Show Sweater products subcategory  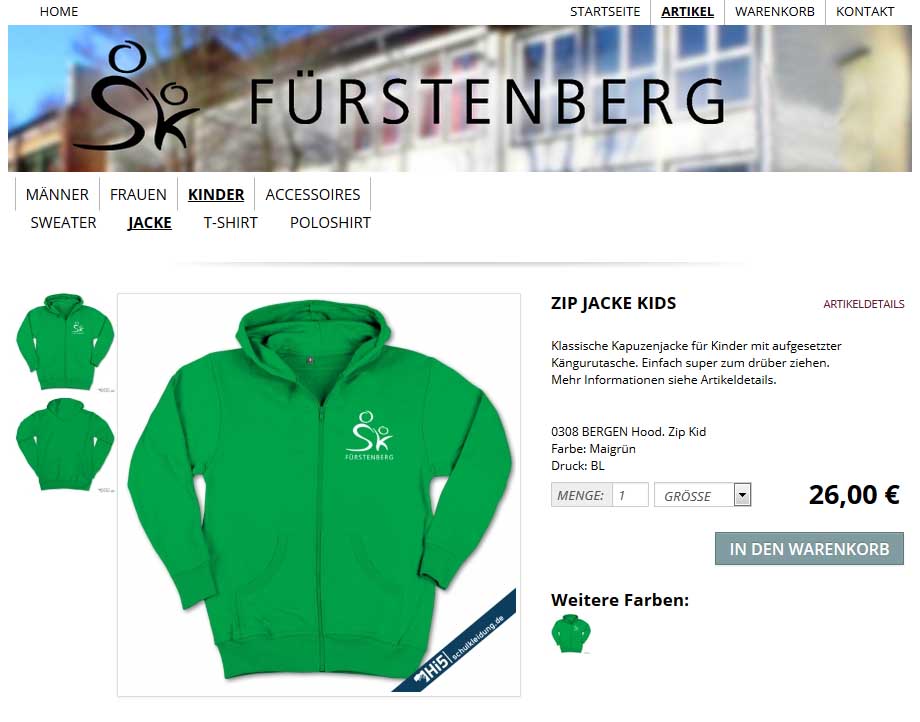pos(63,223)
